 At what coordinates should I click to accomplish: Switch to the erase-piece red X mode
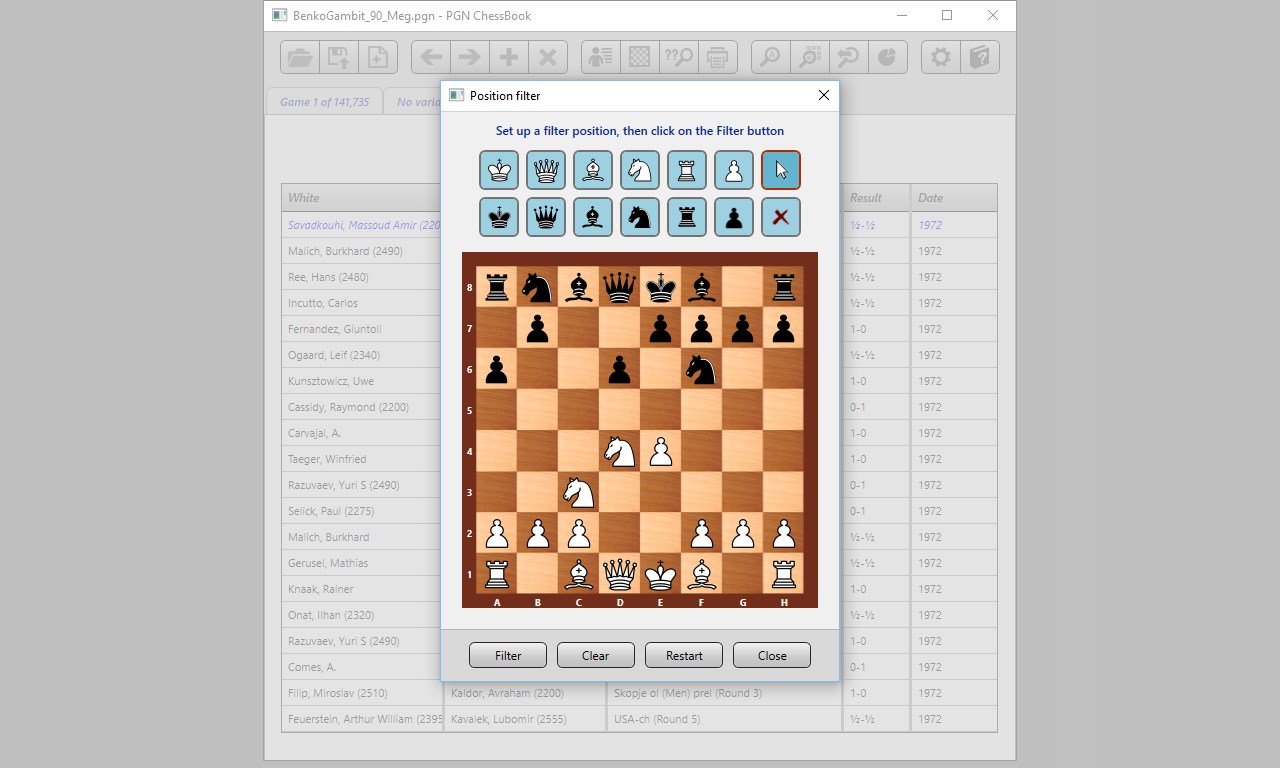click(x=781, y=217)
